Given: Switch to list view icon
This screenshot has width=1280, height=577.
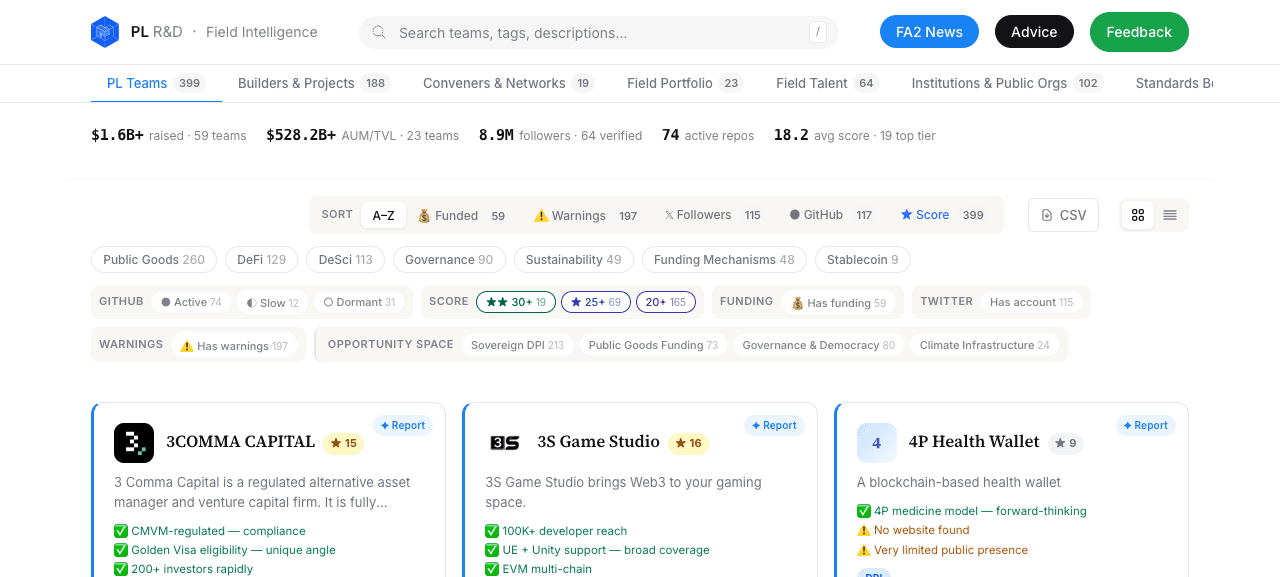Looking at the screenshot, I should [x=1170, y=215].
